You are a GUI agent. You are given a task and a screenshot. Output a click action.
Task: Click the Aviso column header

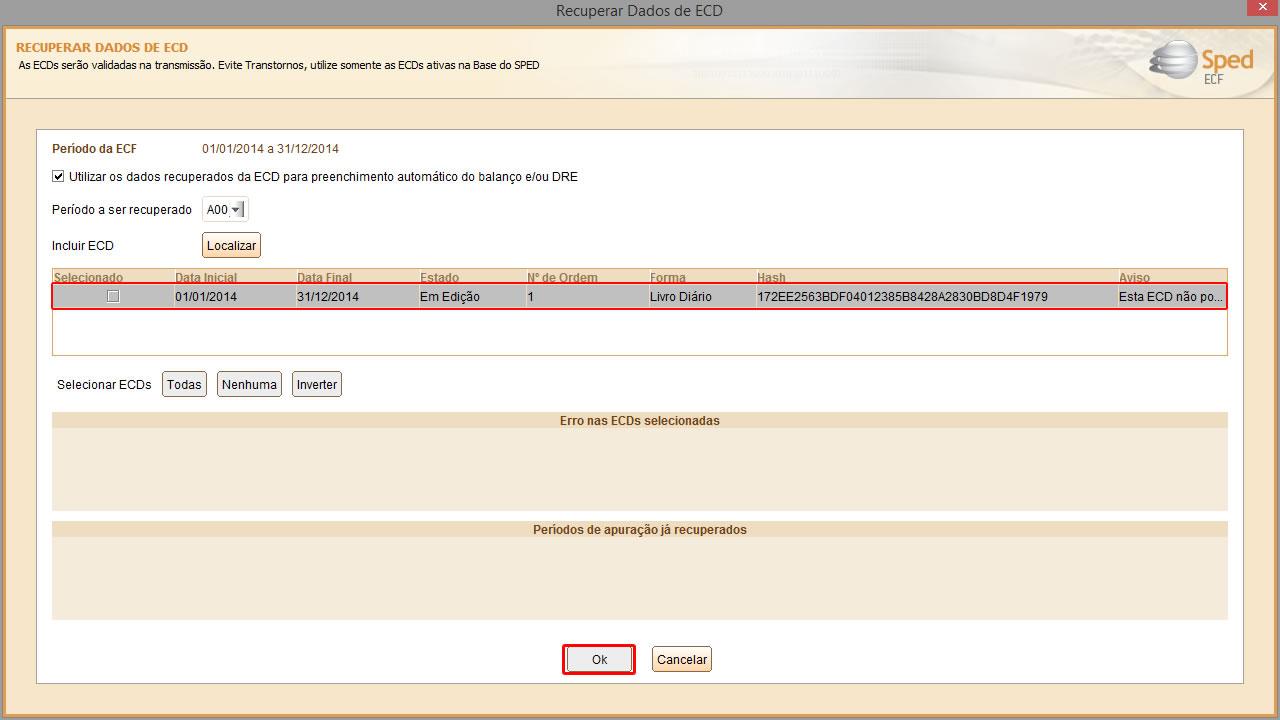pyautogui.click(x=1172, y=277)
